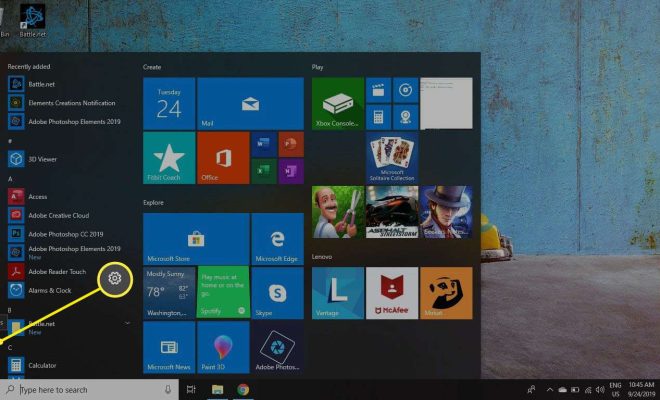Viewport: 660px width, 400px height.
Task: Show hidden system tray icons
Action: pos(550,390)
